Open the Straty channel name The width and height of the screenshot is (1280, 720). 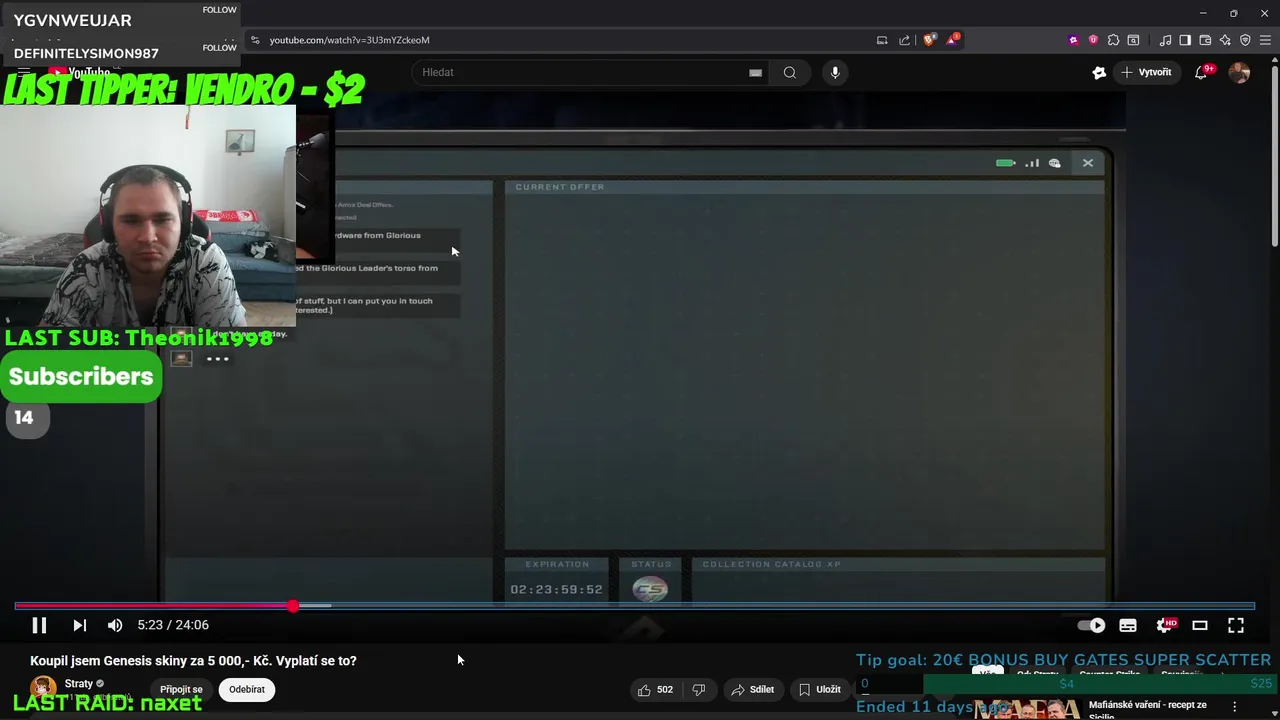79,684
